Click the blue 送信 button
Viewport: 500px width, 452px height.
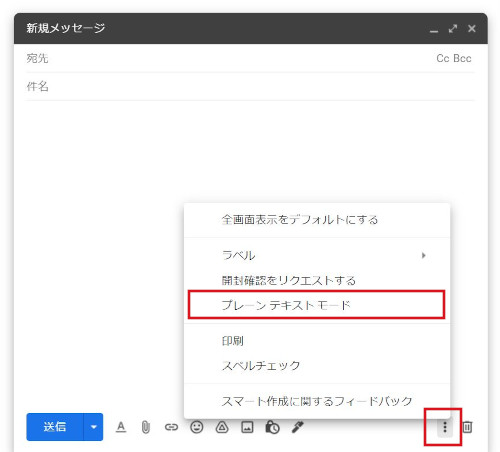click(55, 427)
